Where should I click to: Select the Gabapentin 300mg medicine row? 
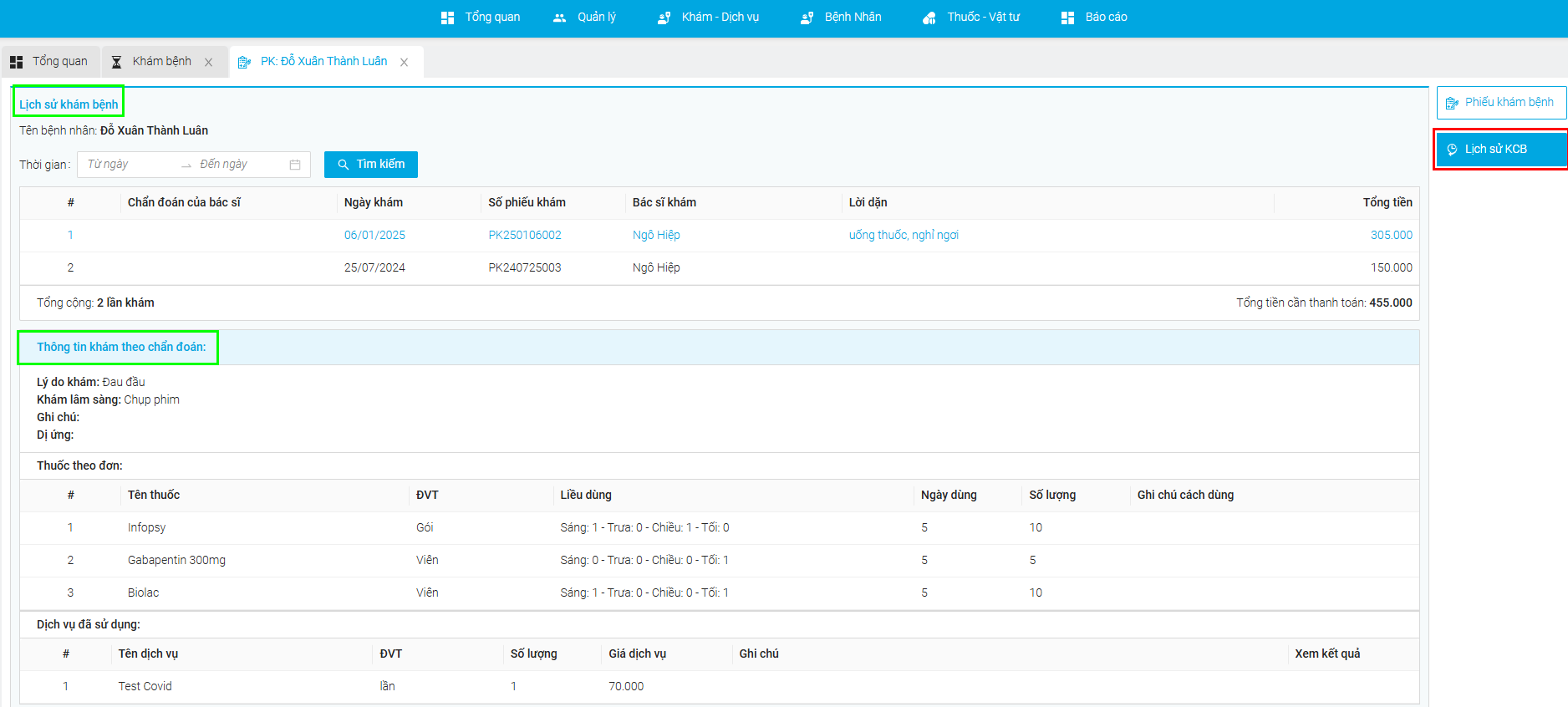[720, 561]
